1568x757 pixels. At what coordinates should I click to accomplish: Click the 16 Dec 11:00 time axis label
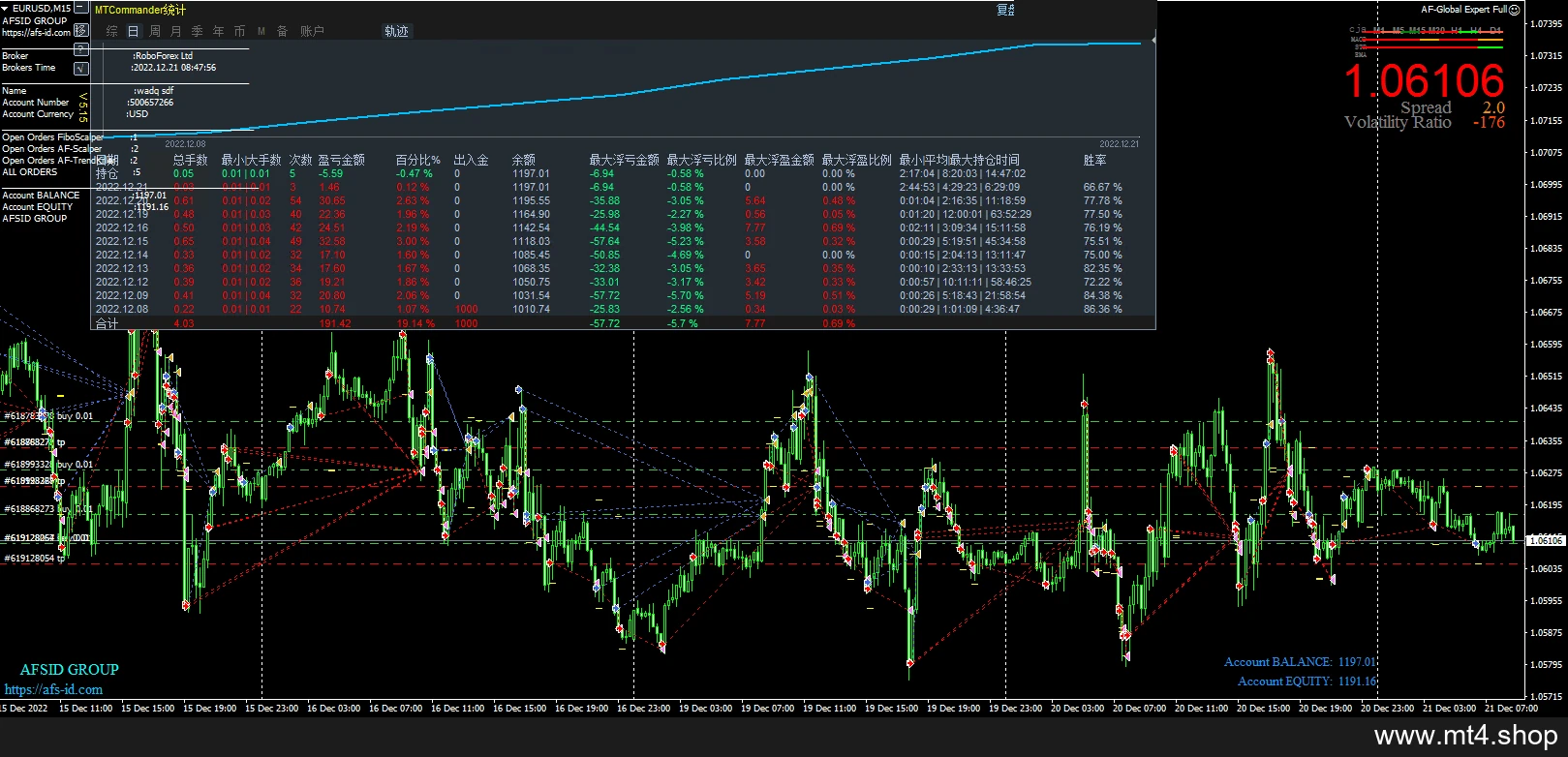[x=458, y=709]
